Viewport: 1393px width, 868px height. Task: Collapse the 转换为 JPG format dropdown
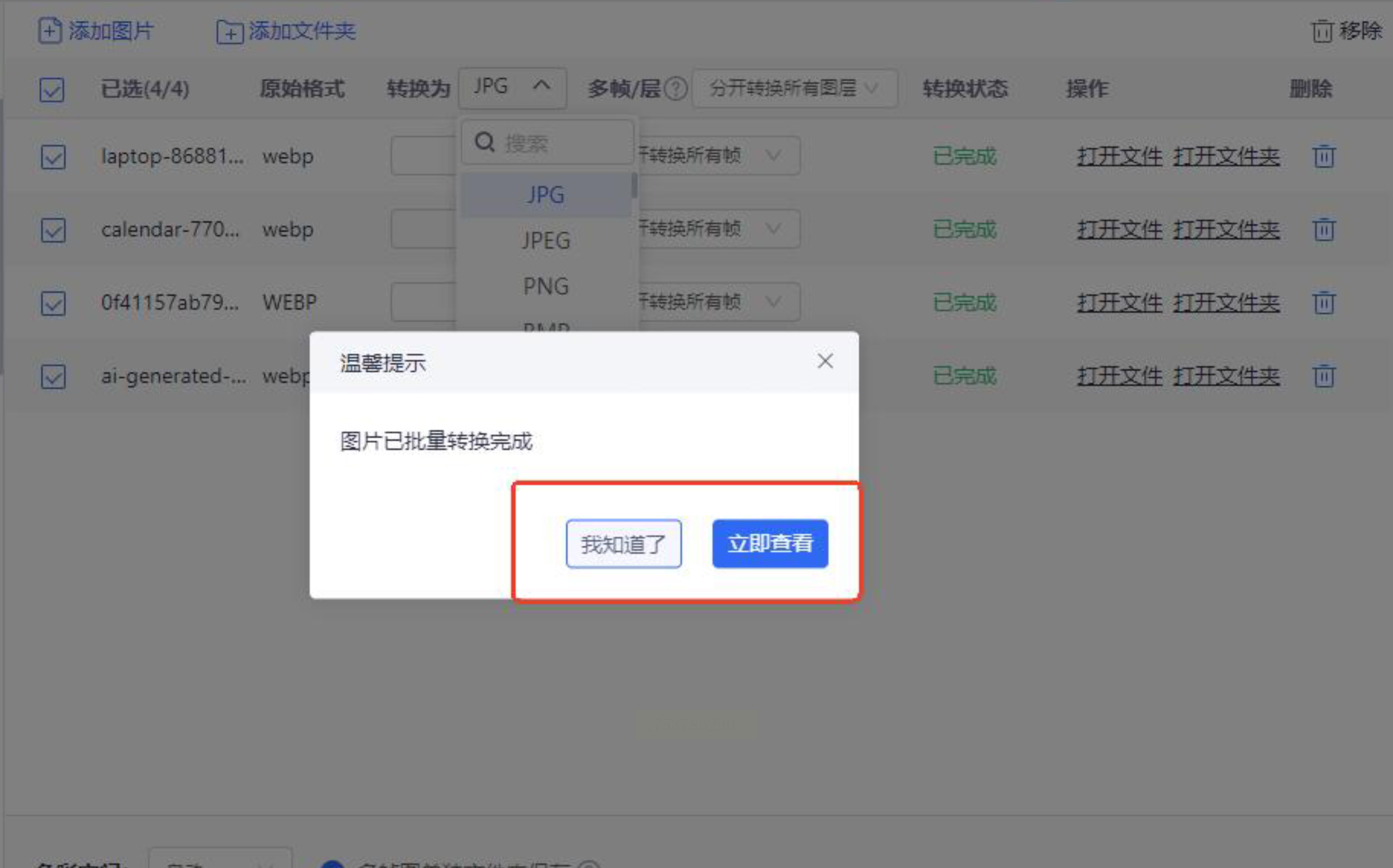coord(512,88)
